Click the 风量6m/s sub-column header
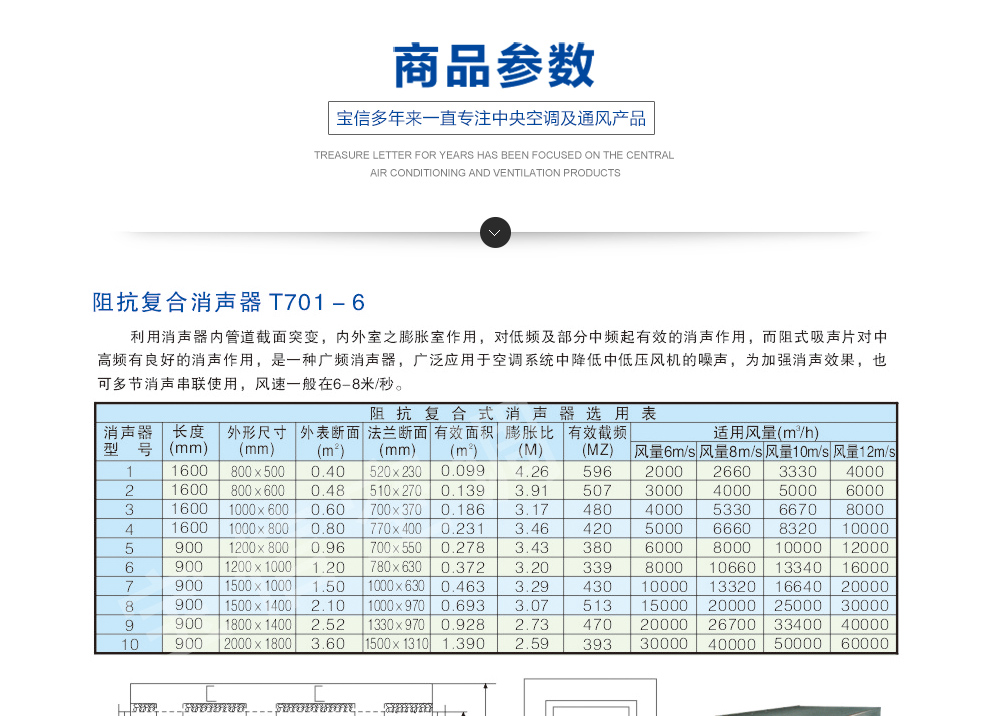Image resolution: width=1000 pixels, height=716 pixels. pyautogui.click(x=664, y=452)
